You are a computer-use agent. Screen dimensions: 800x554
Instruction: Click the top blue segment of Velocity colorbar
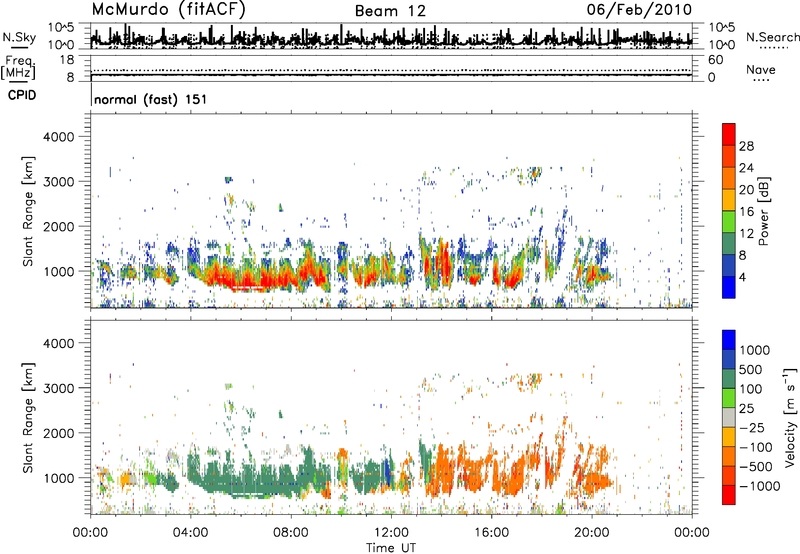click(x=729, y=340)
